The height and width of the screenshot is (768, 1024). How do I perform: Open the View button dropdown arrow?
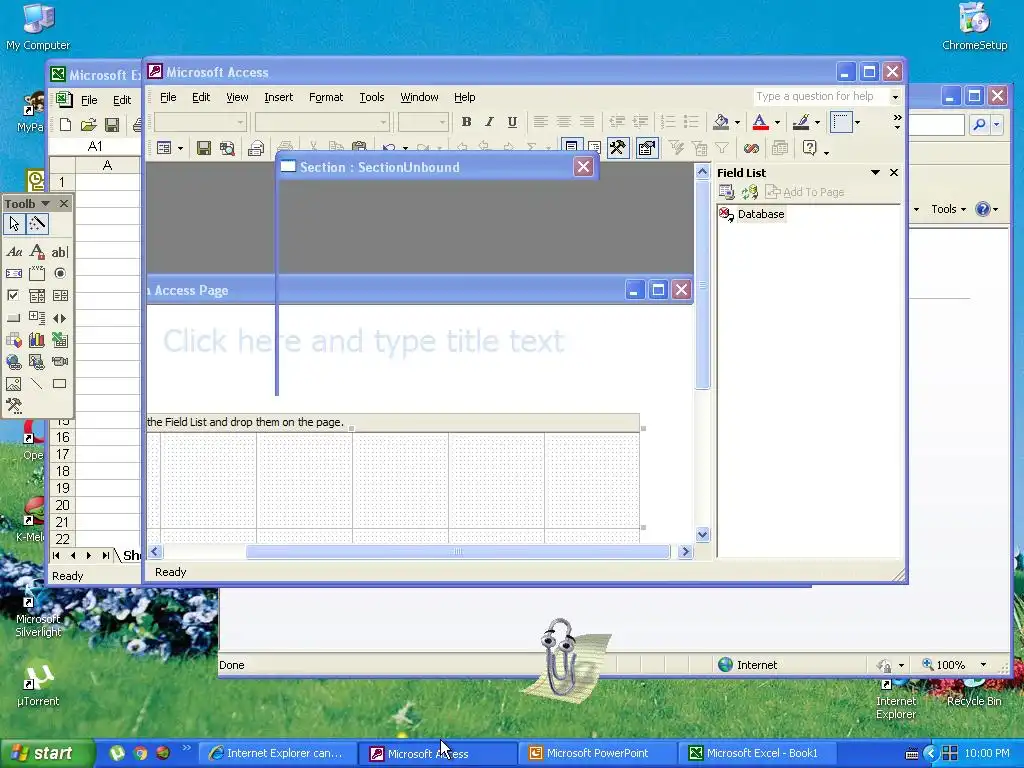click(x=180, y=149)
